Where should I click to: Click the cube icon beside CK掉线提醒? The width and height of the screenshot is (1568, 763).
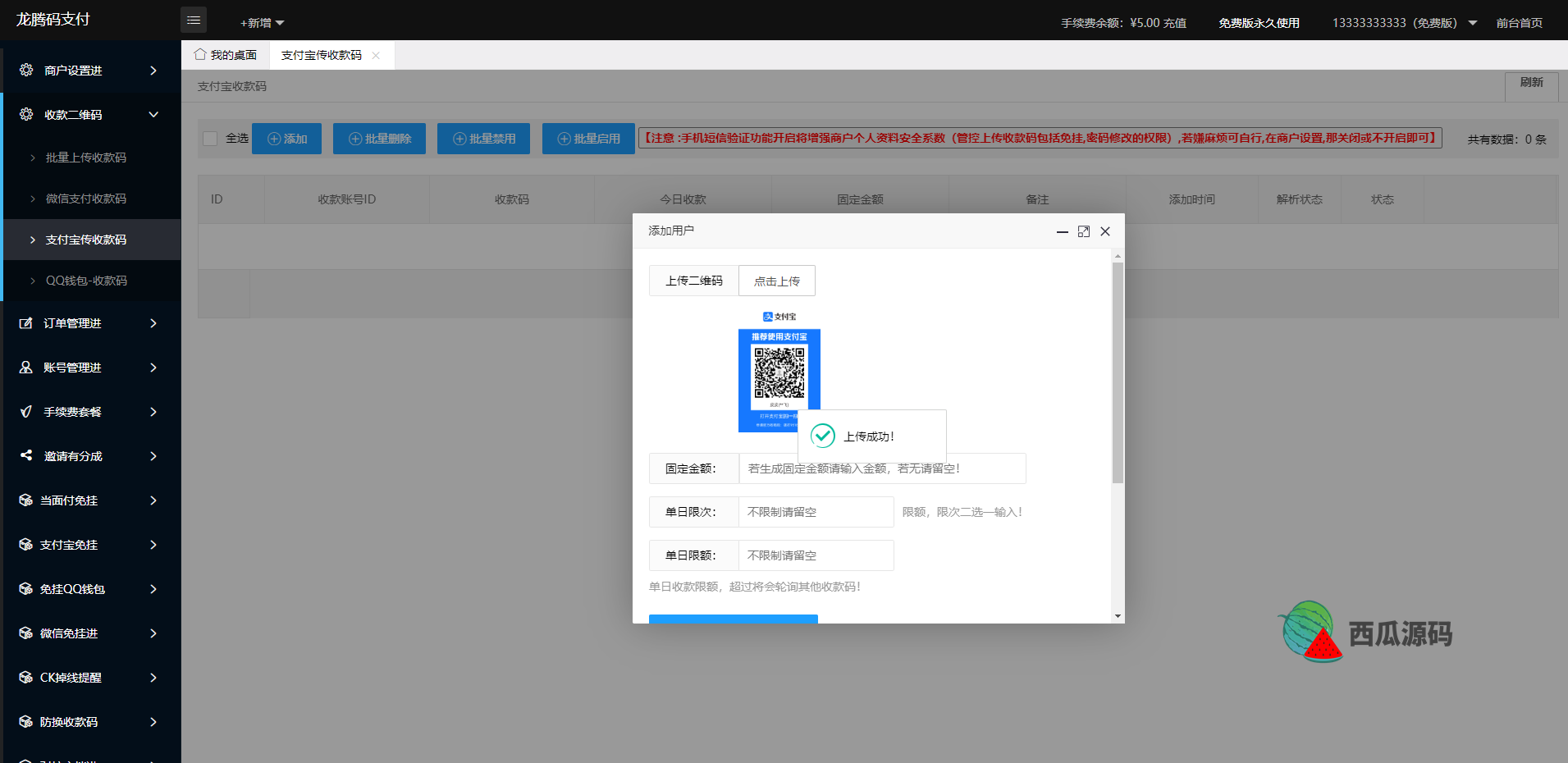tap(26, 678)
